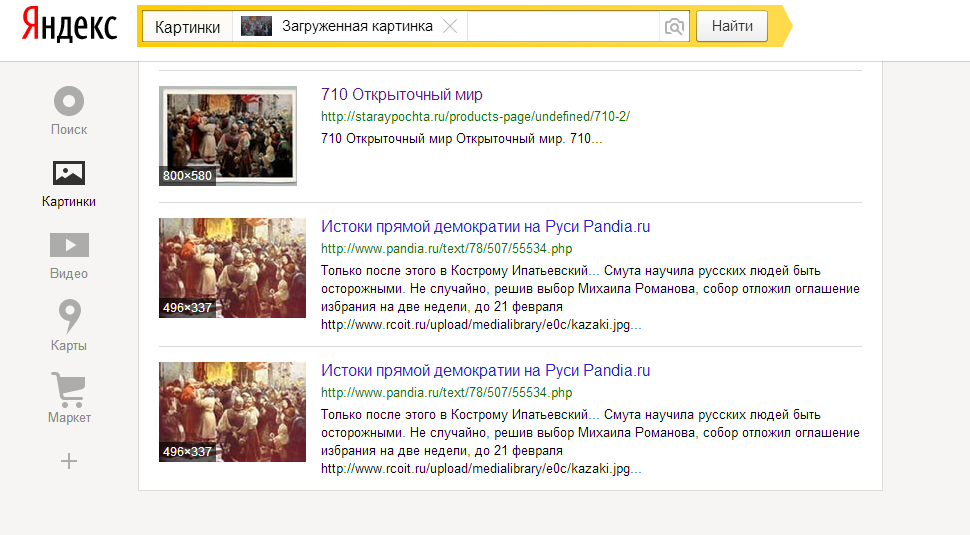Click camera icon to search by image

click(674, 27)
